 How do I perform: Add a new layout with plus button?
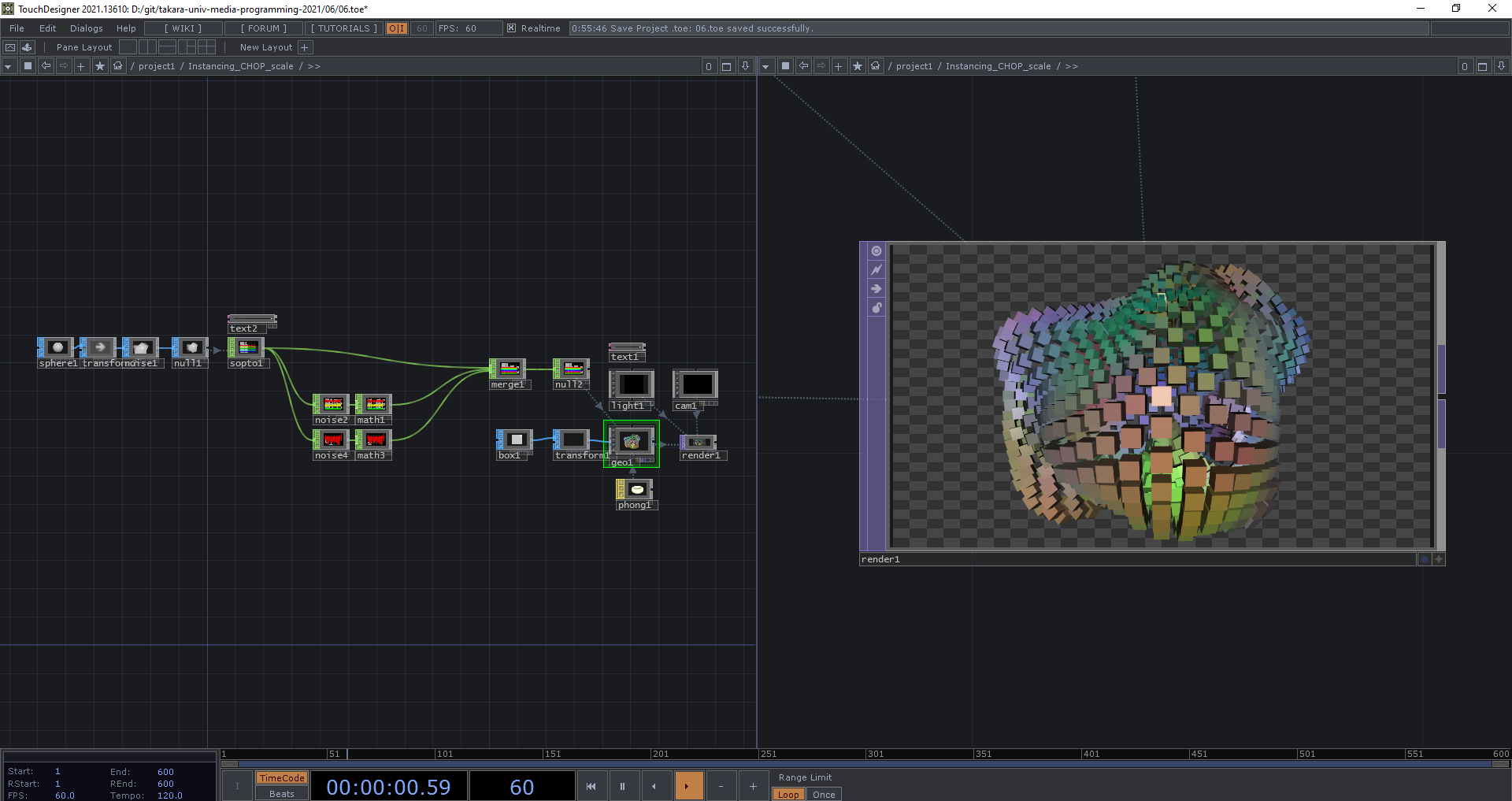(305, 47)
